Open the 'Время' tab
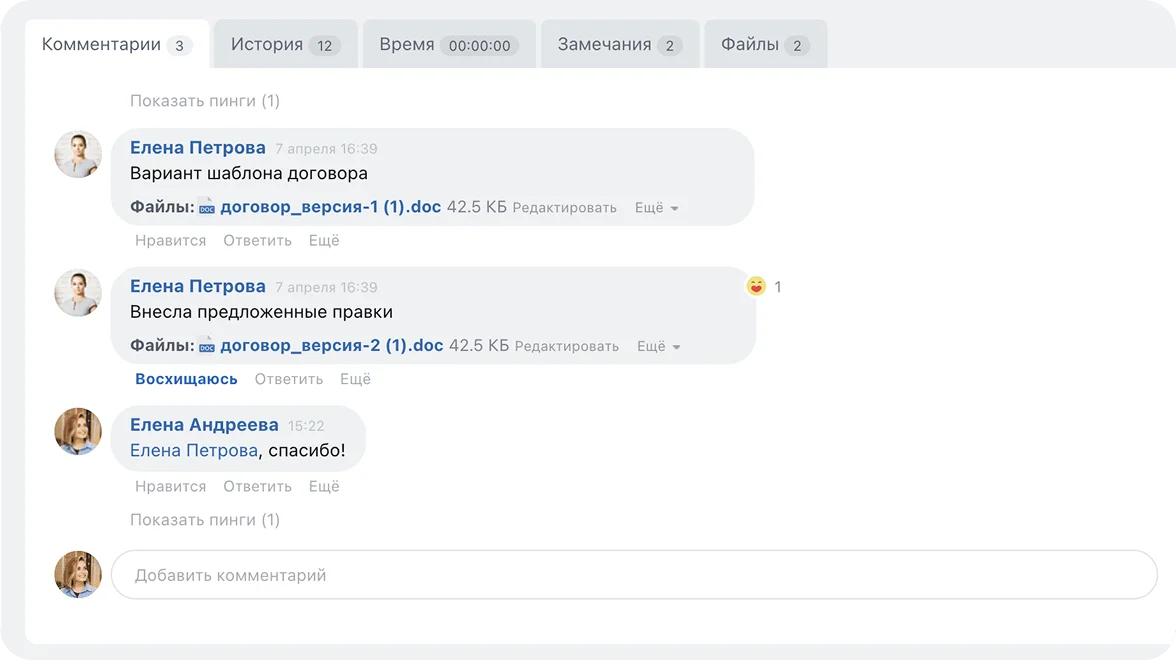The height and width of the screenshot is (660, 1176). tap(448, 45)
